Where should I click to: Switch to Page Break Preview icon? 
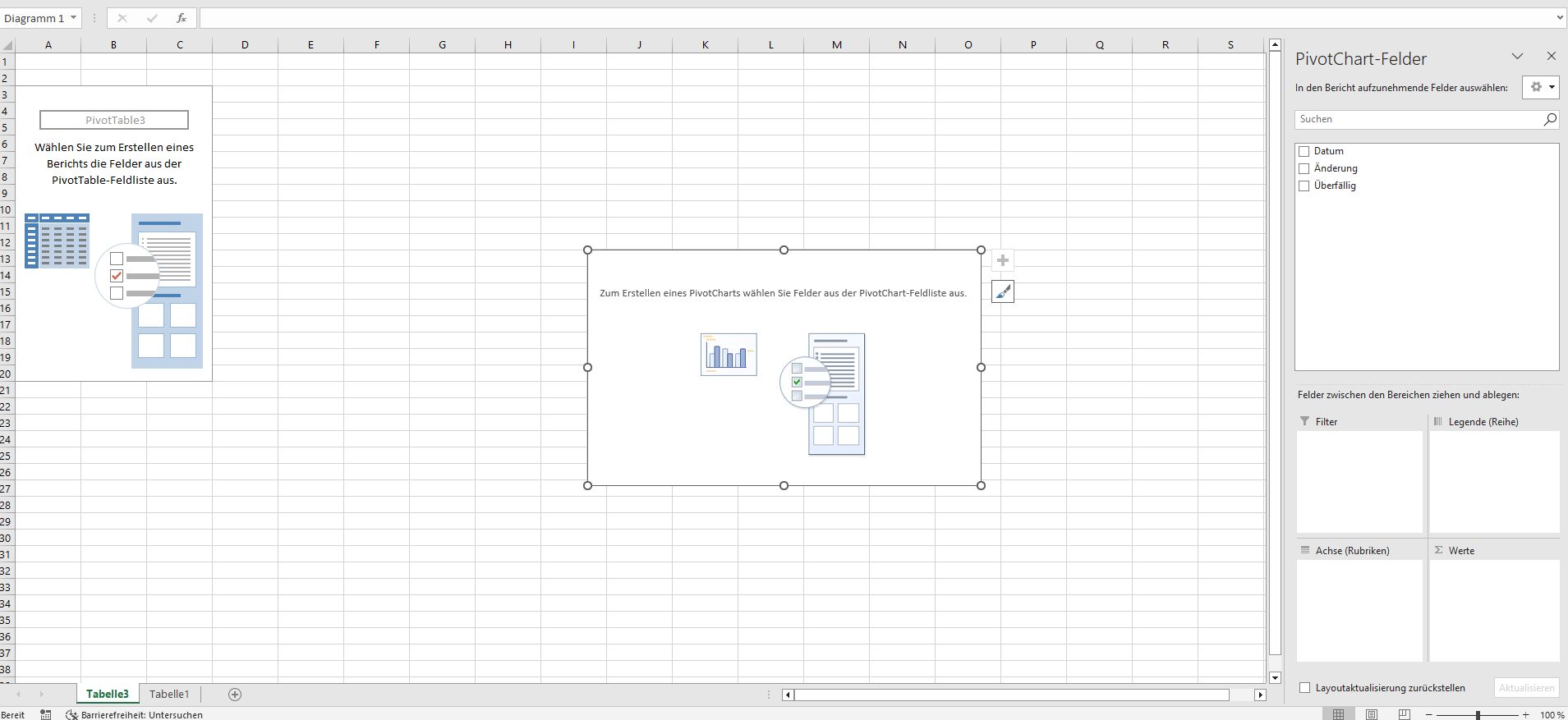coord(1405,714)
